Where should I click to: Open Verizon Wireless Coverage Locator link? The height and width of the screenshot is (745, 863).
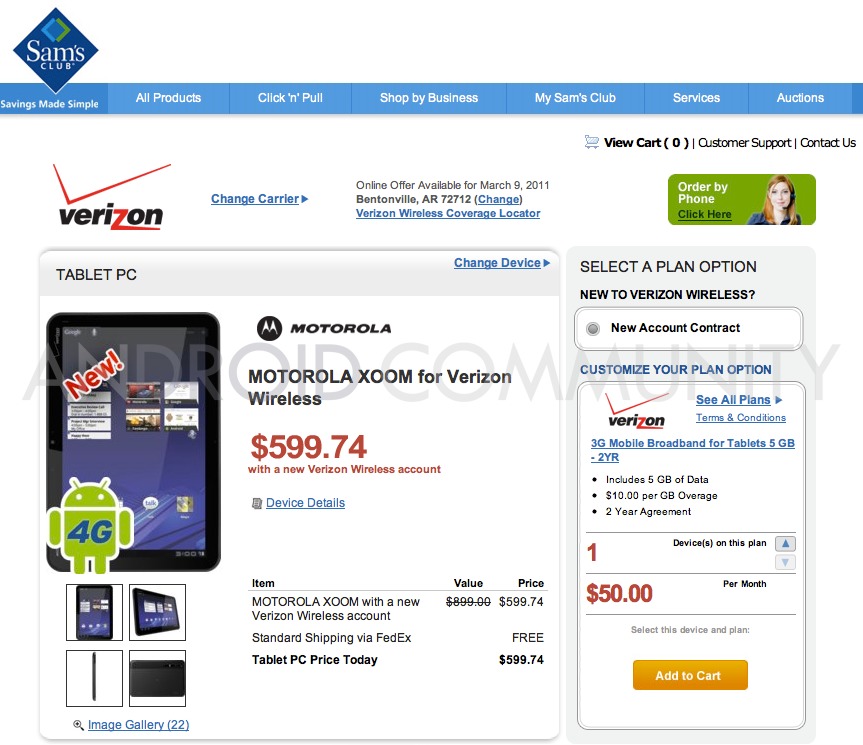448,213
